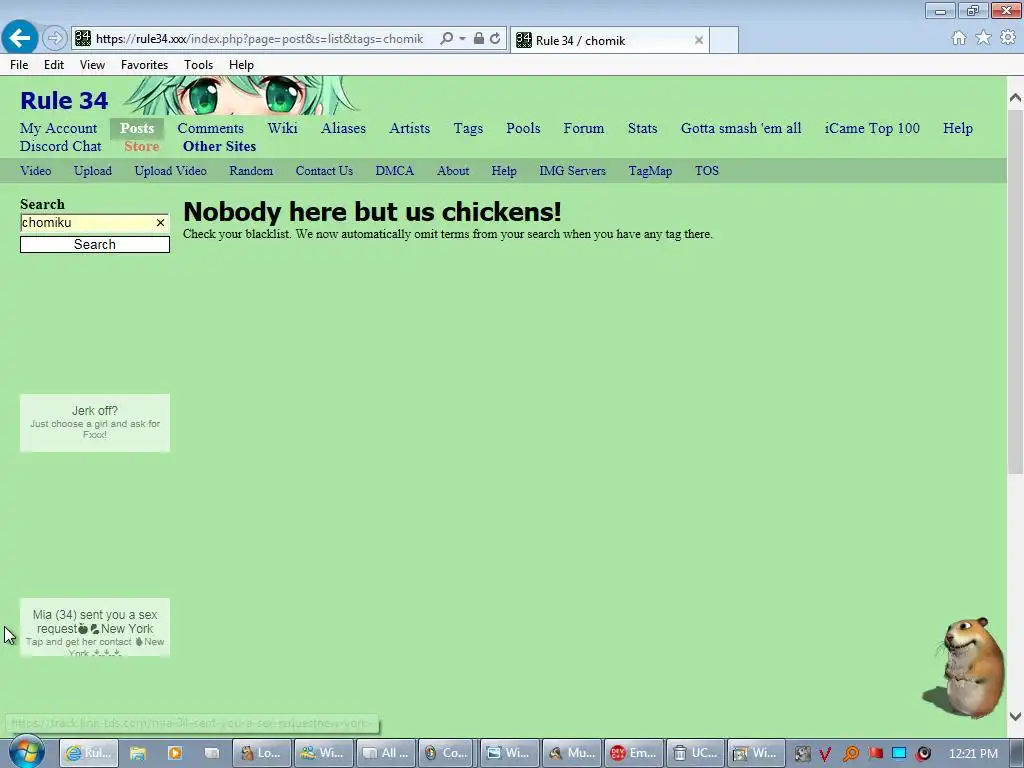Open the Favorites menu
This screenshot has width=1024, height=768.
(x=144, y=65)
